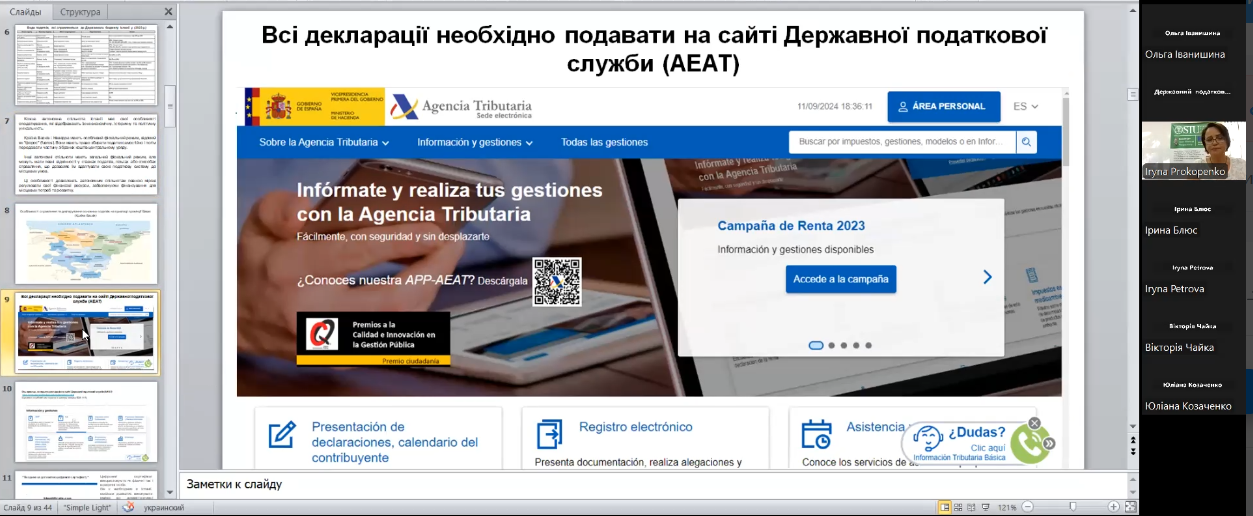Expand the Dudas widget double-arrow button
Viewport: 1253px width, 516px height.
point(1049,444)
